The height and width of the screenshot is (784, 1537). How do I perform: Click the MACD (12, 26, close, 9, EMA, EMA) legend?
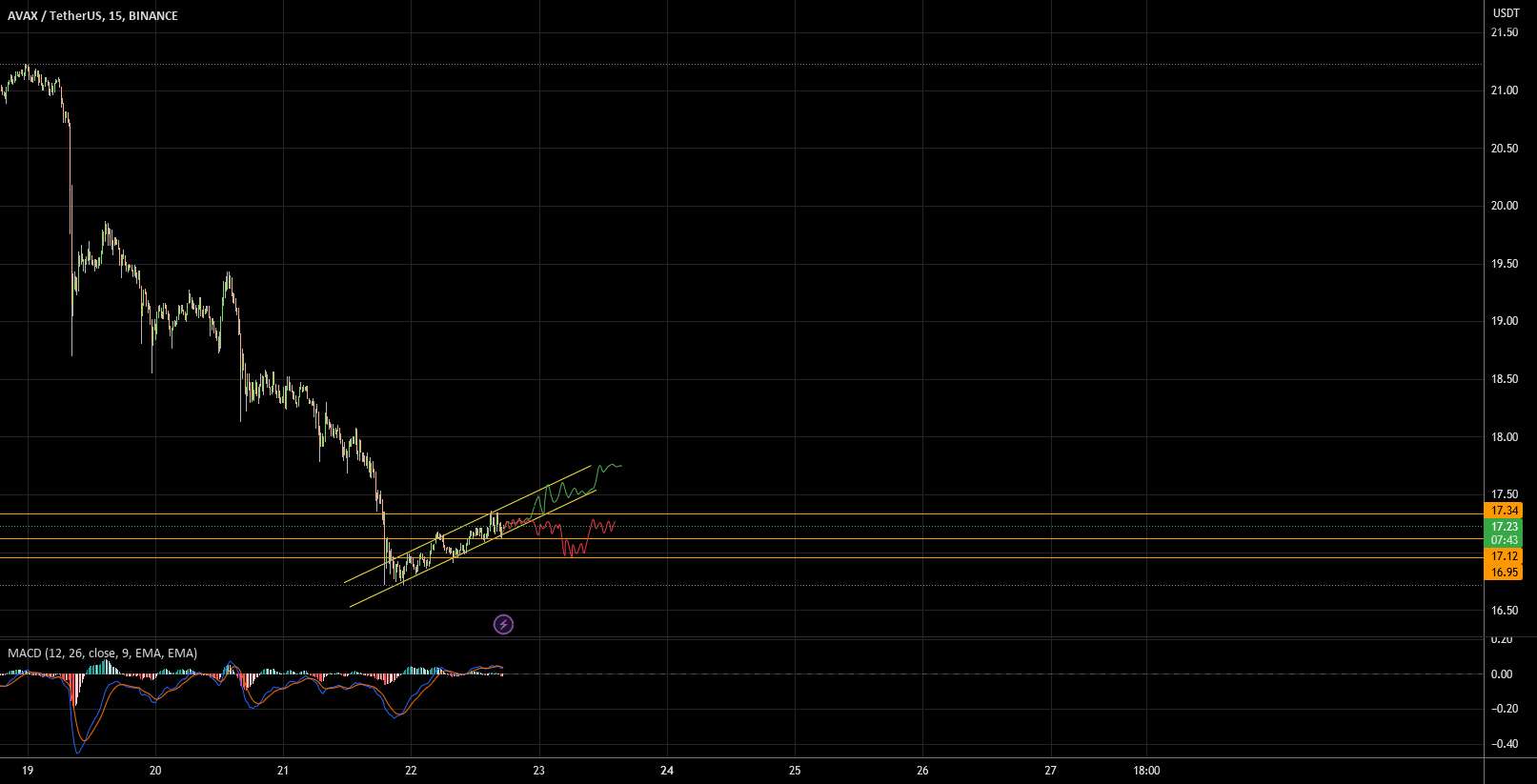click(103, 653)
